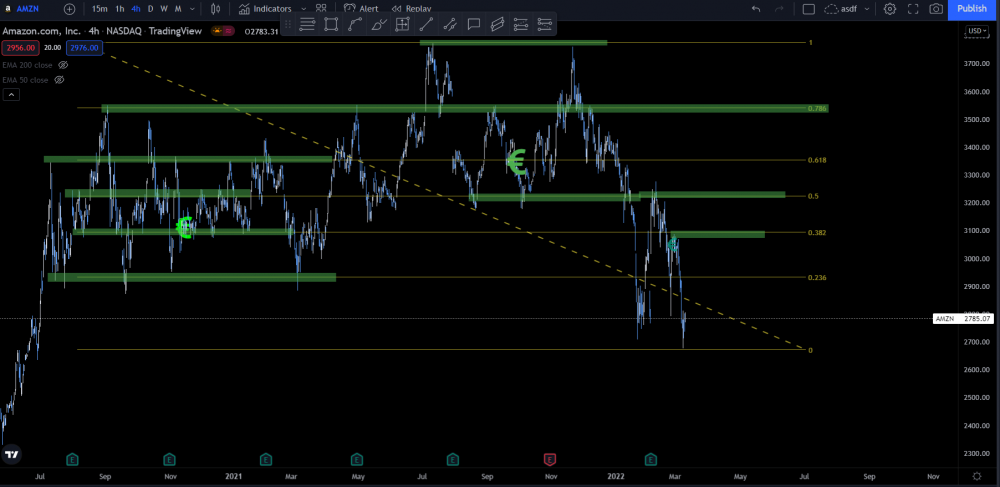This screenshot has height=487, width=1000.
Task: Open the USD currency dropdown
Action: [976, 31]
